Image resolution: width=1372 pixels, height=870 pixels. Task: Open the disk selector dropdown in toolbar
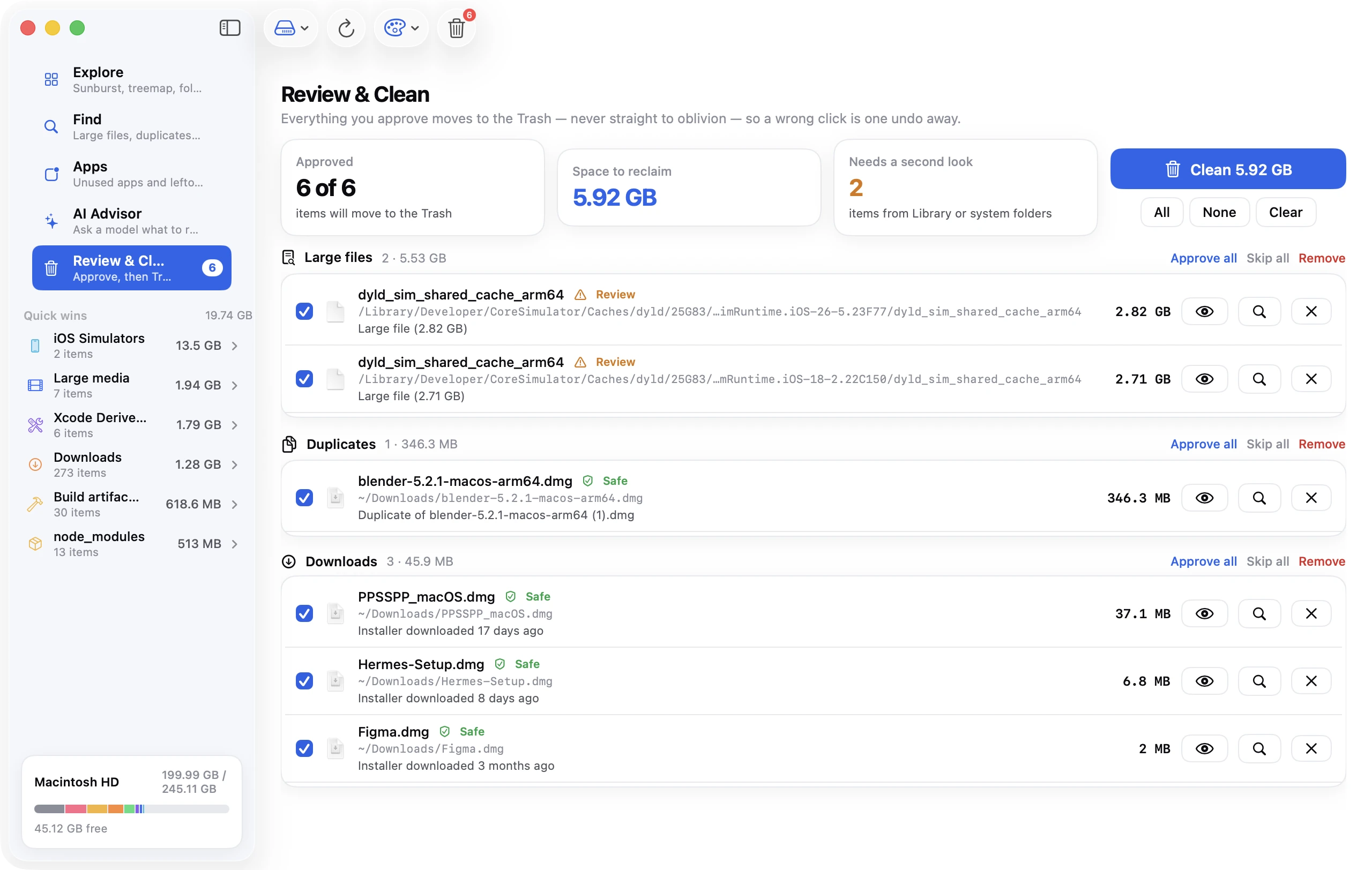pos(290,28)
